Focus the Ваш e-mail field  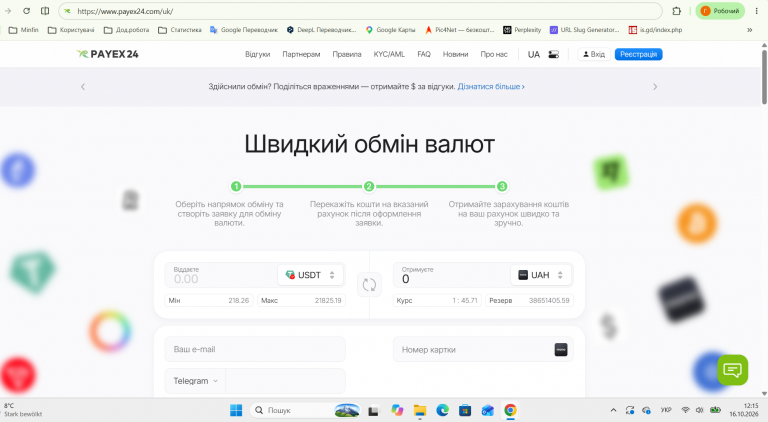point(255,350)
